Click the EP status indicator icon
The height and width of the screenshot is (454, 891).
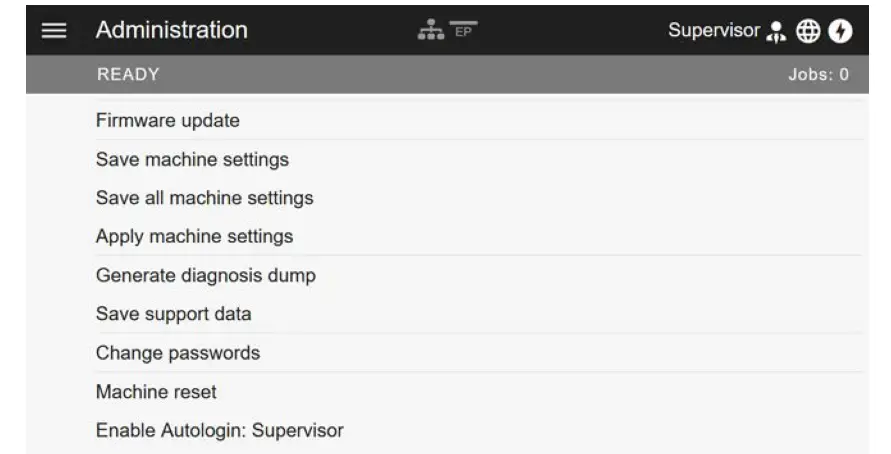[x=463, y=29]
